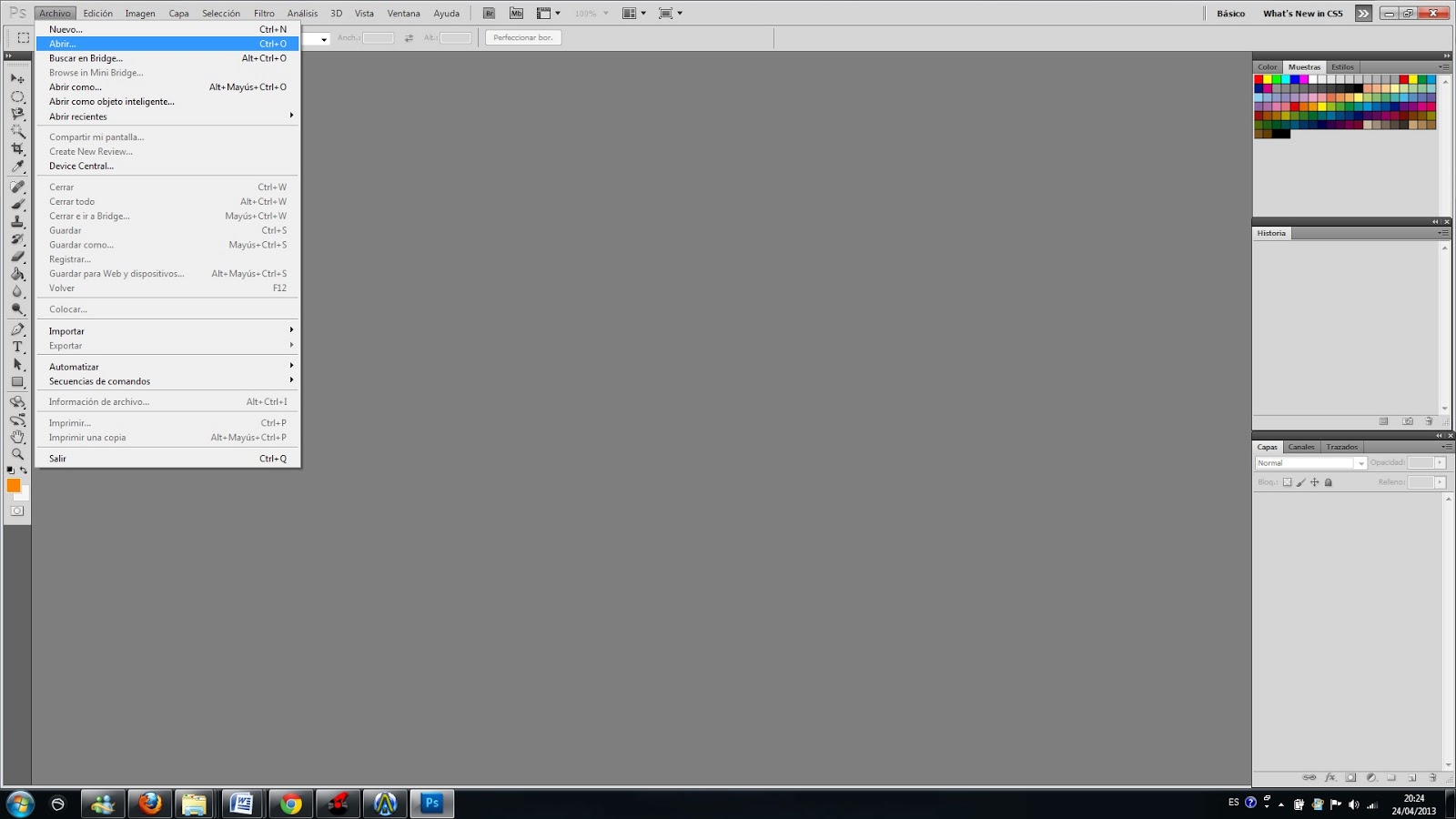Screen dimensions: 1456x819
Task: Reset default foreground and background colors
Action: click(10, 470)
